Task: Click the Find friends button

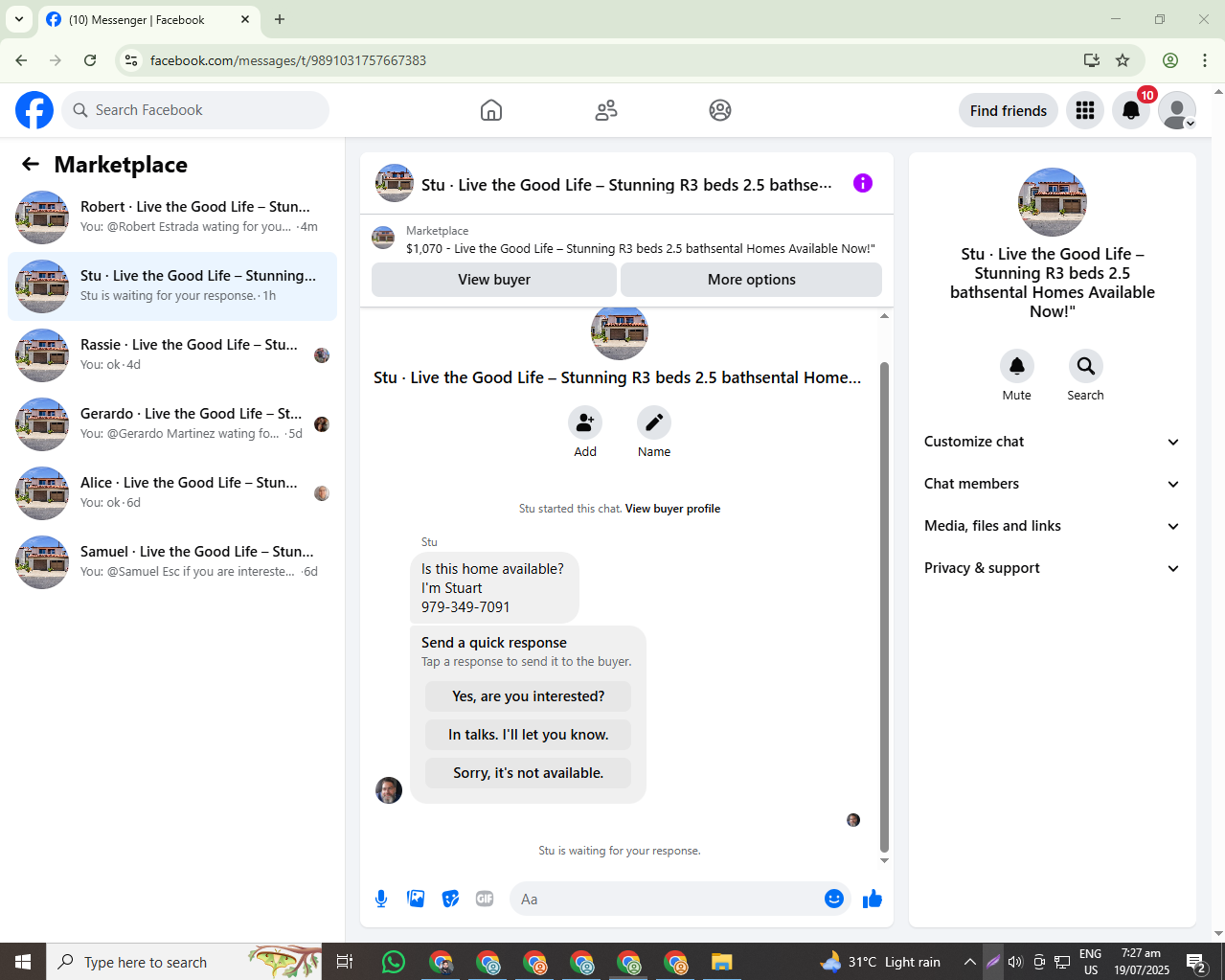Action: 1009,110
